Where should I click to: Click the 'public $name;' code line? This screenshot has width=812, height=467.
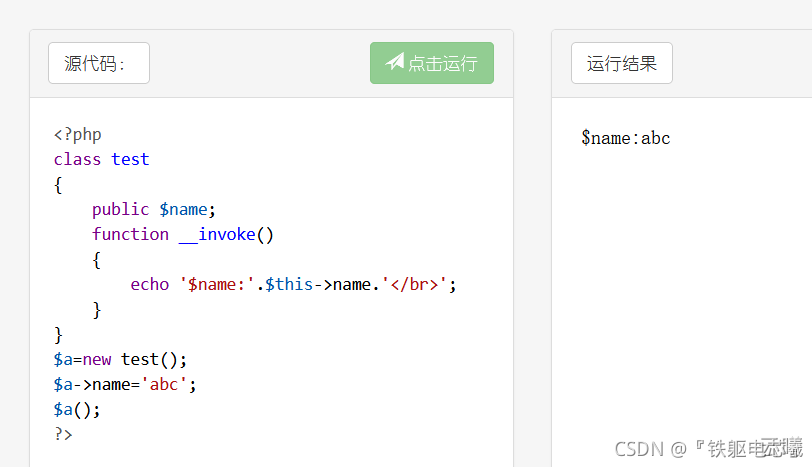(x=154, y=210)
